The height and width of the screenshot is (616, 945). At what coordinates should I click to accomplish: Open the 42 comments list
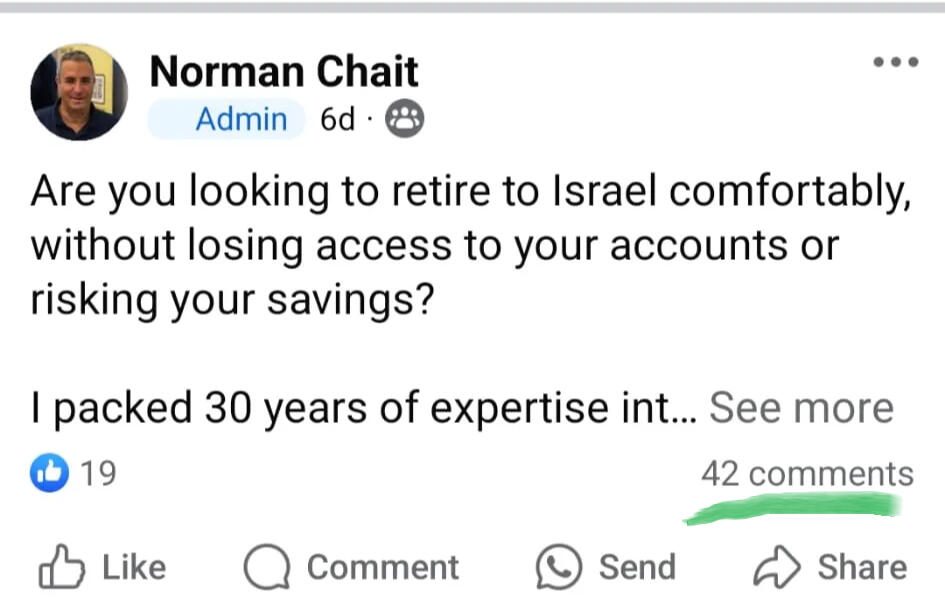(807, 473)
